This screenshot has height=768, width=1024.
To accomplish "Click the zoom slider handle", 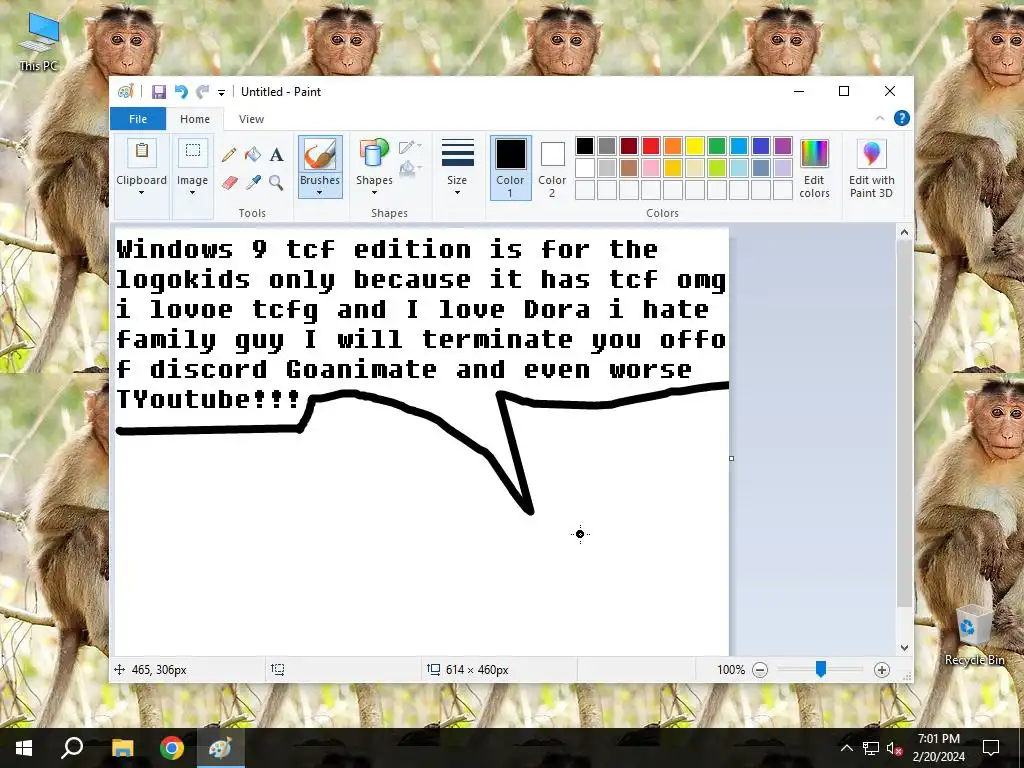I will 821,669.
